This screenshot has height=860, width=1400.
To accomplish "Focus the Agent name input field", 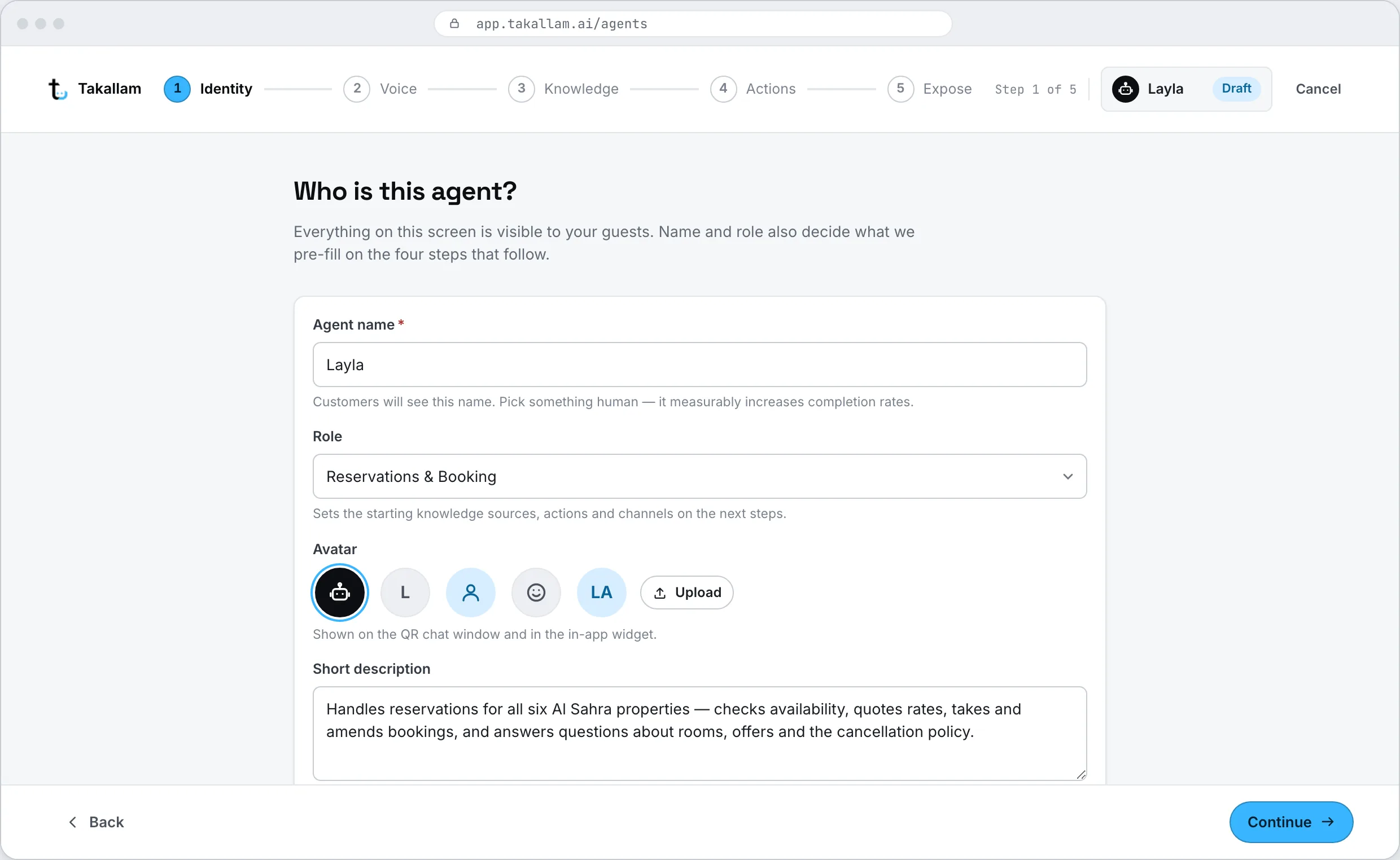I will 699,365.
